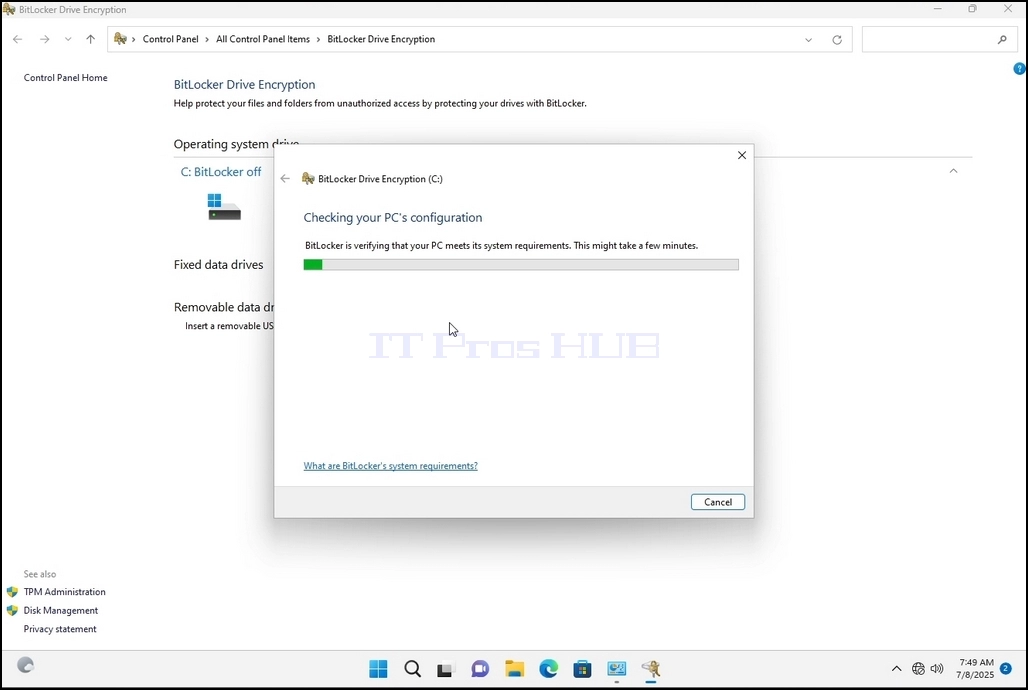Go up one level to All Control Panel Items
This screenshot has height=690, width=1028.
(x=90, y=39)
